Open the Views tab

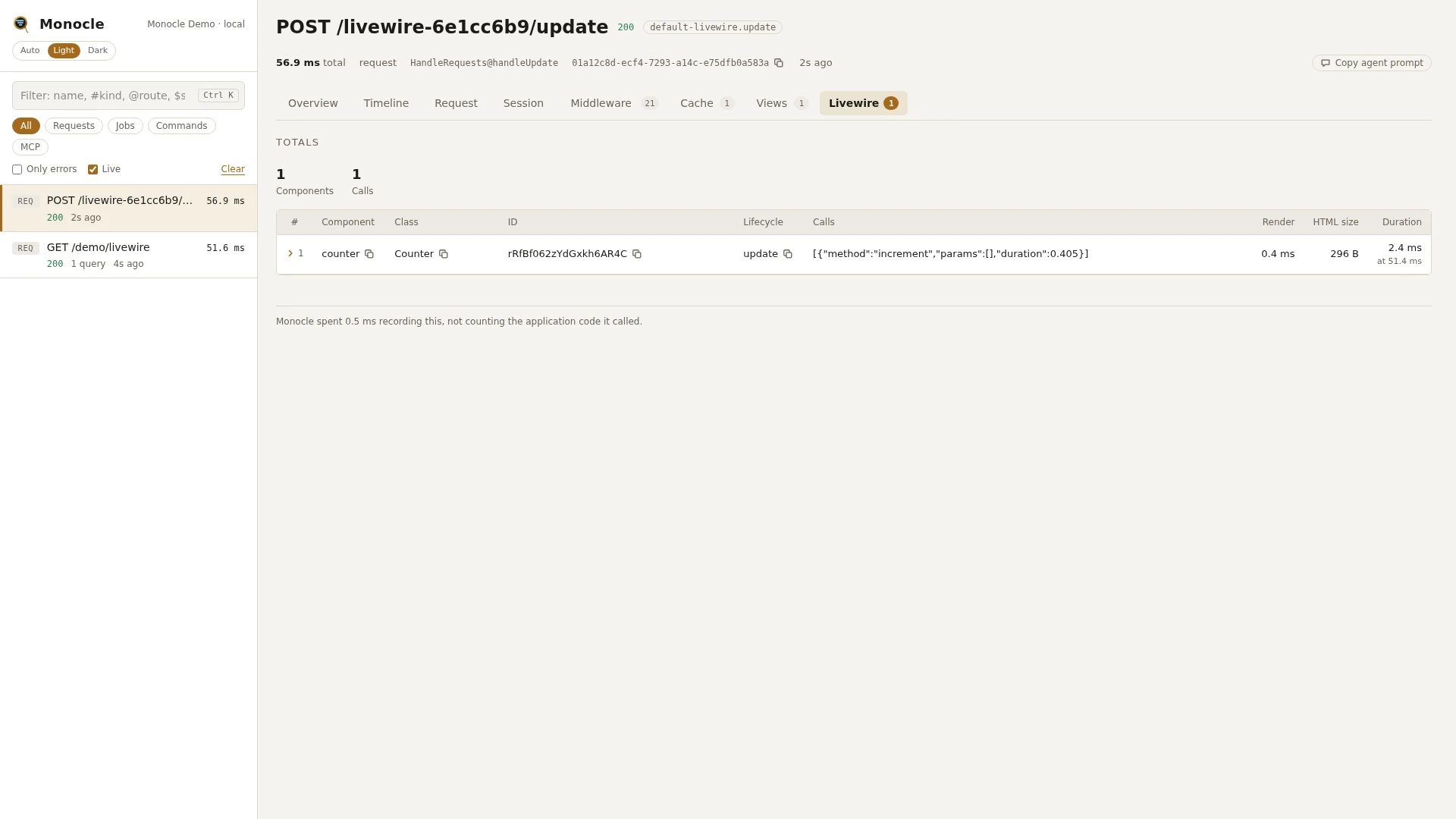pyautogui.click(x=782, y=103)
